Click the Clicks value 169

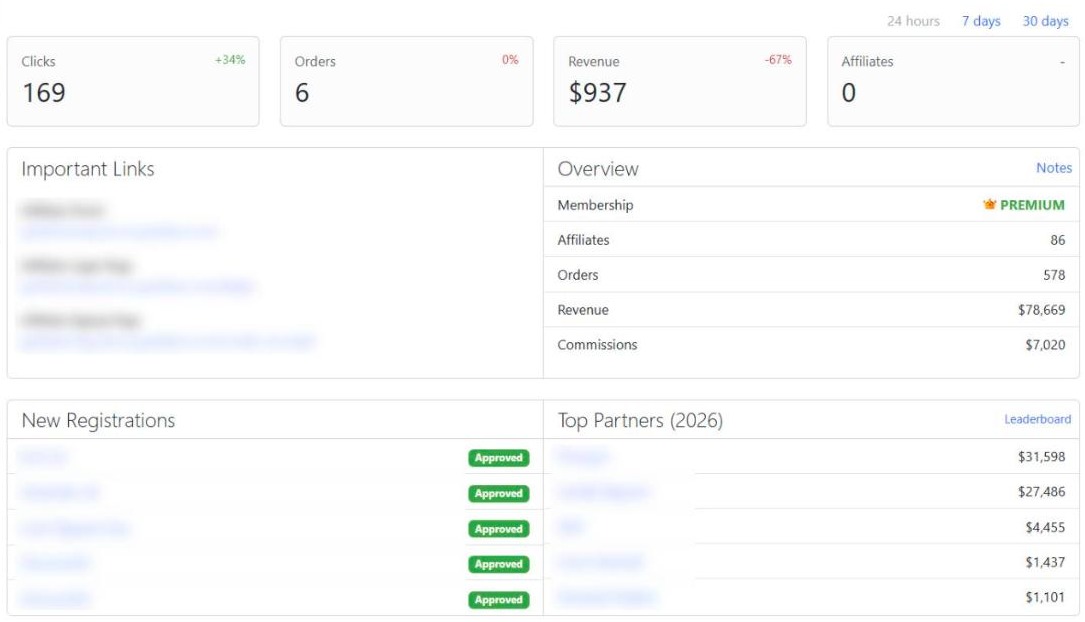pos(44,93)
